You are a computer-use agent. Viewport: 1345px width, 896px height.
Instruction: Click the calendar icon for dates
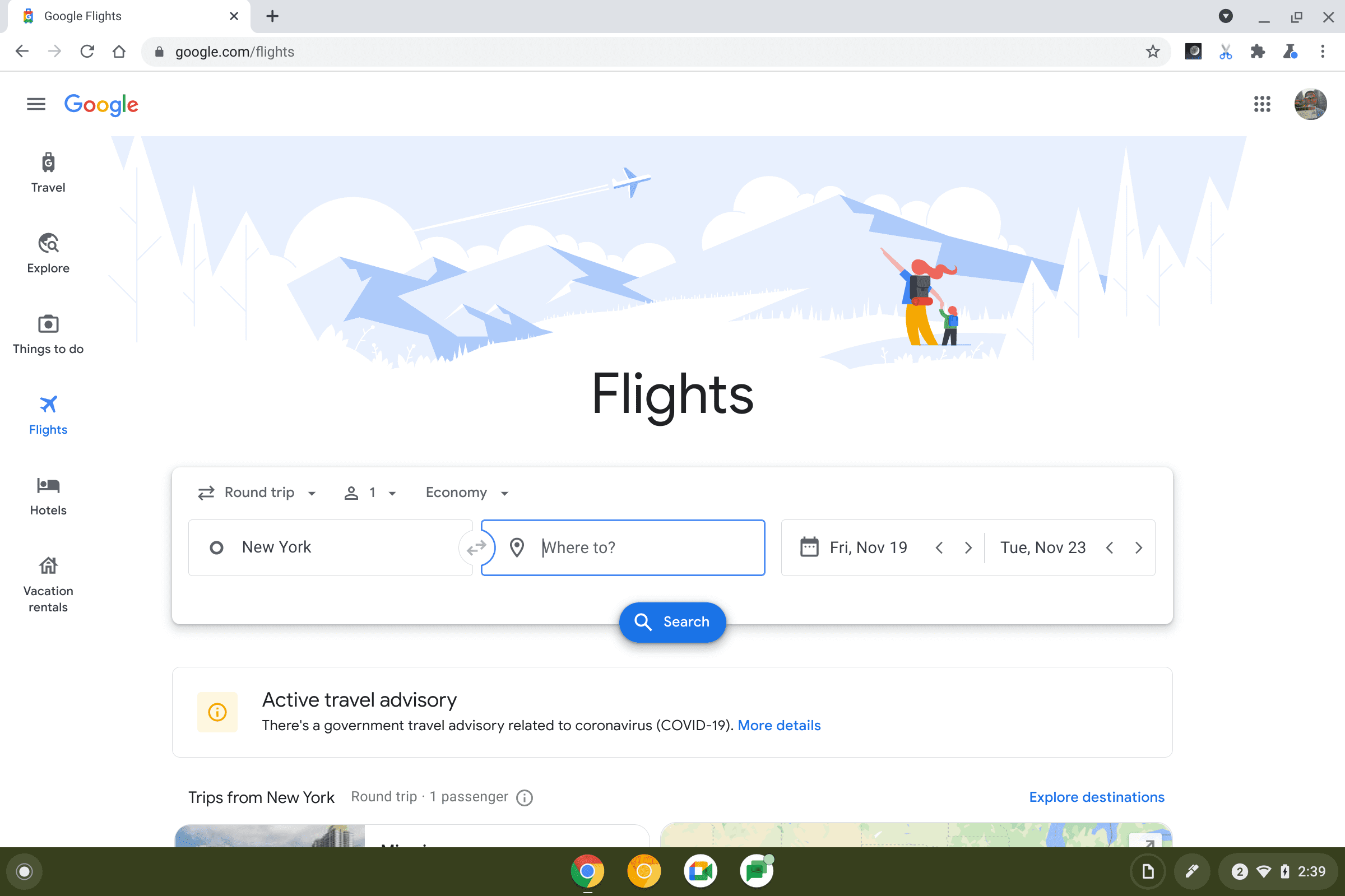pyautogui.click(x=809, y=547)
